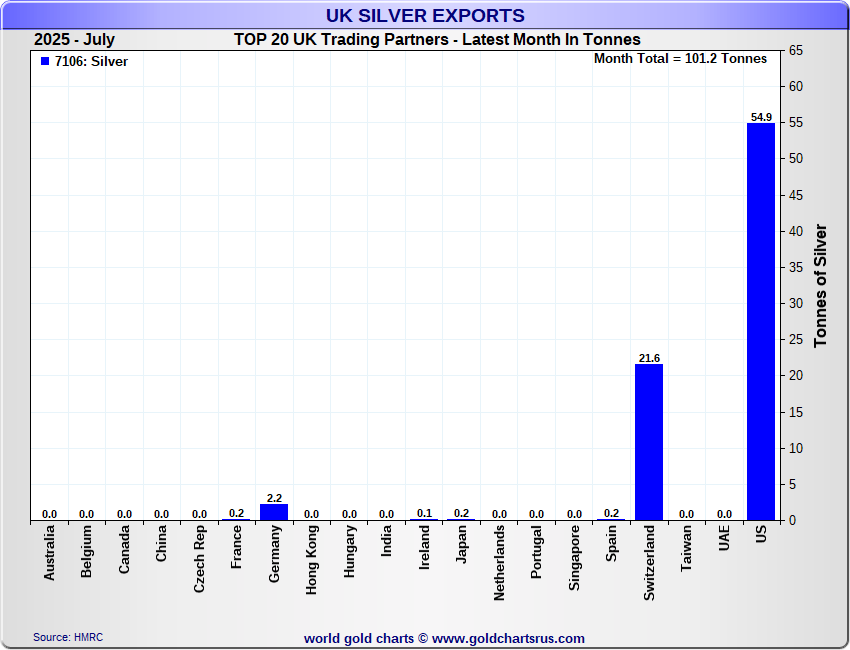Click the 45 tick on y-axis
This screenshot has width=850, height=650.
pyautogui.click(x=796, y=195)
